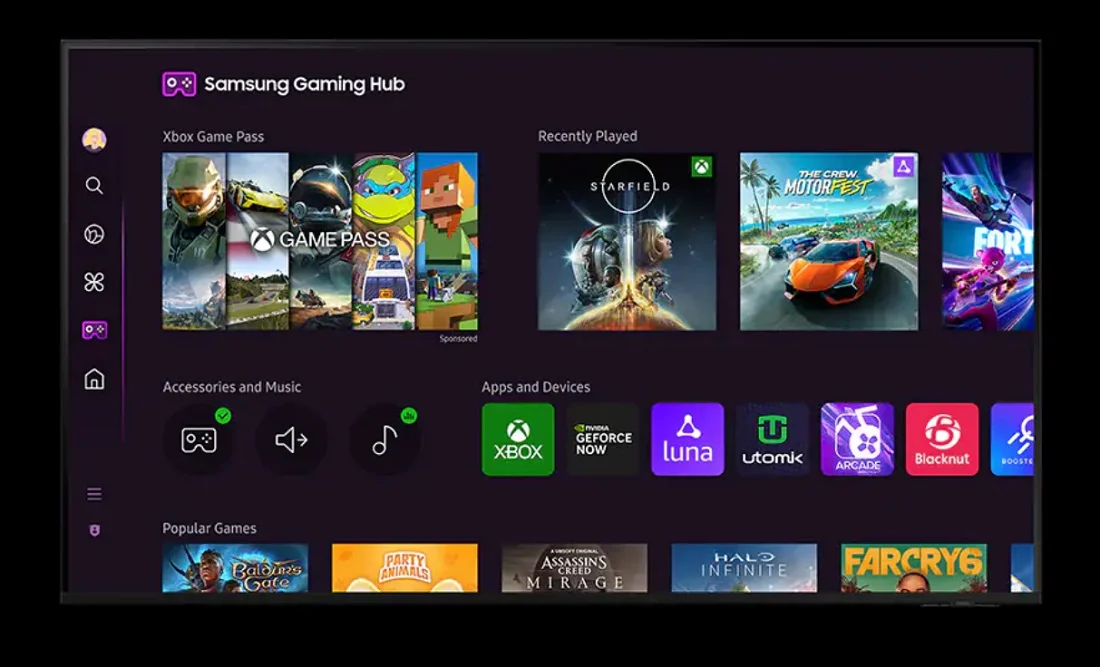The width and height of the screenshot is (1100, 667).
Task: Open the Utomik app
Action: [x=772, y=439]
